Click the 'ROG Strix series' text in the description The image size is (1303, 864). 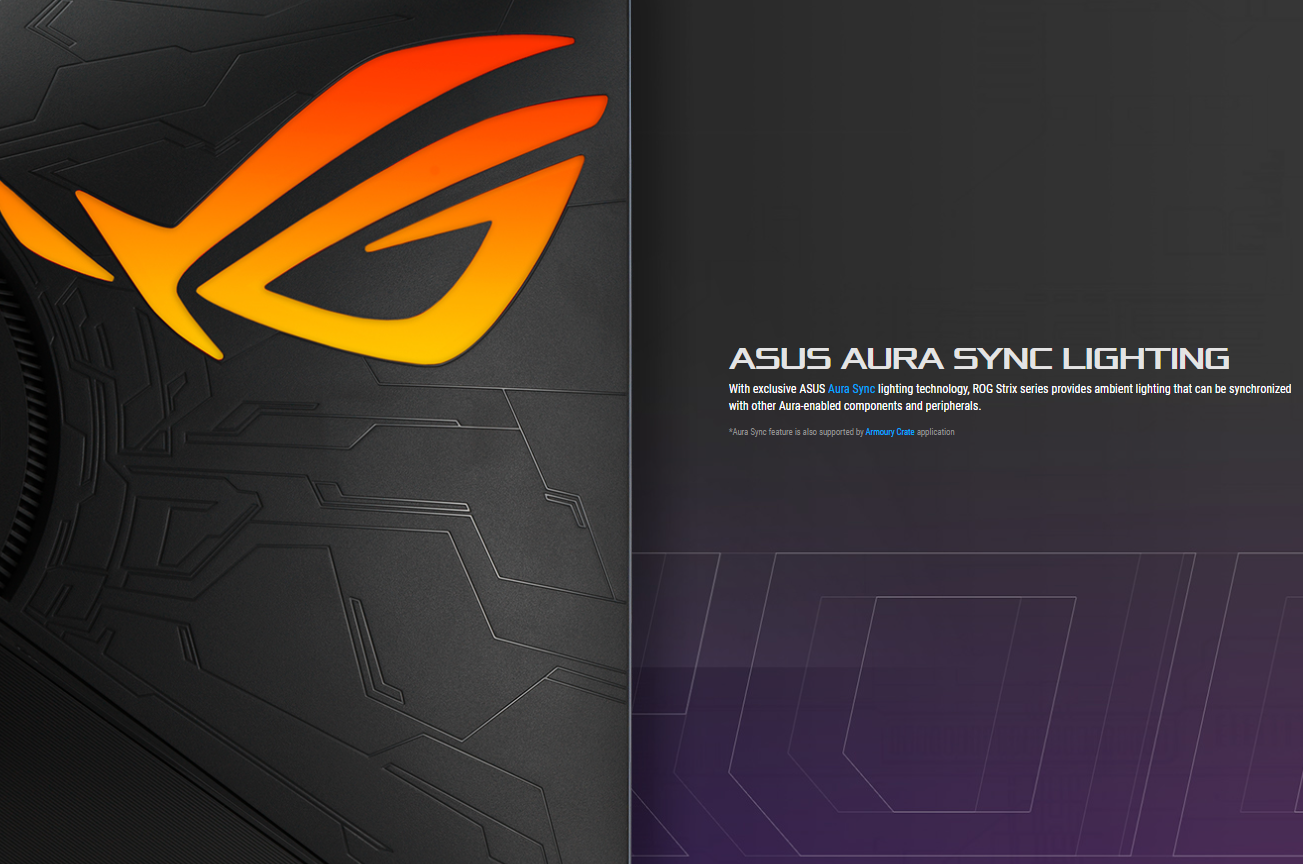(x=1003, y=389)
